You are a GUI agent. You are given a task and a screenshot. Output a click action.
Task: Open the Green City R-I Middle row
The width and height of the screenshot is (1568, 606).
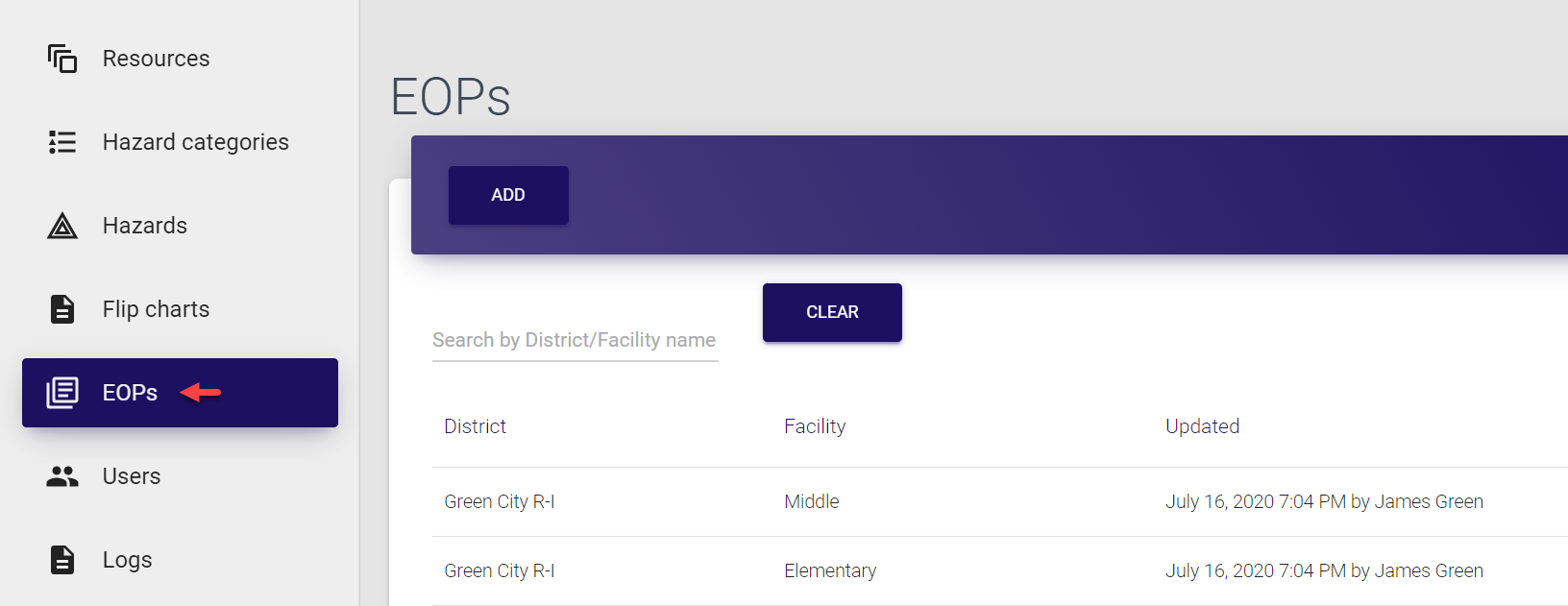[x=811, y=501]
